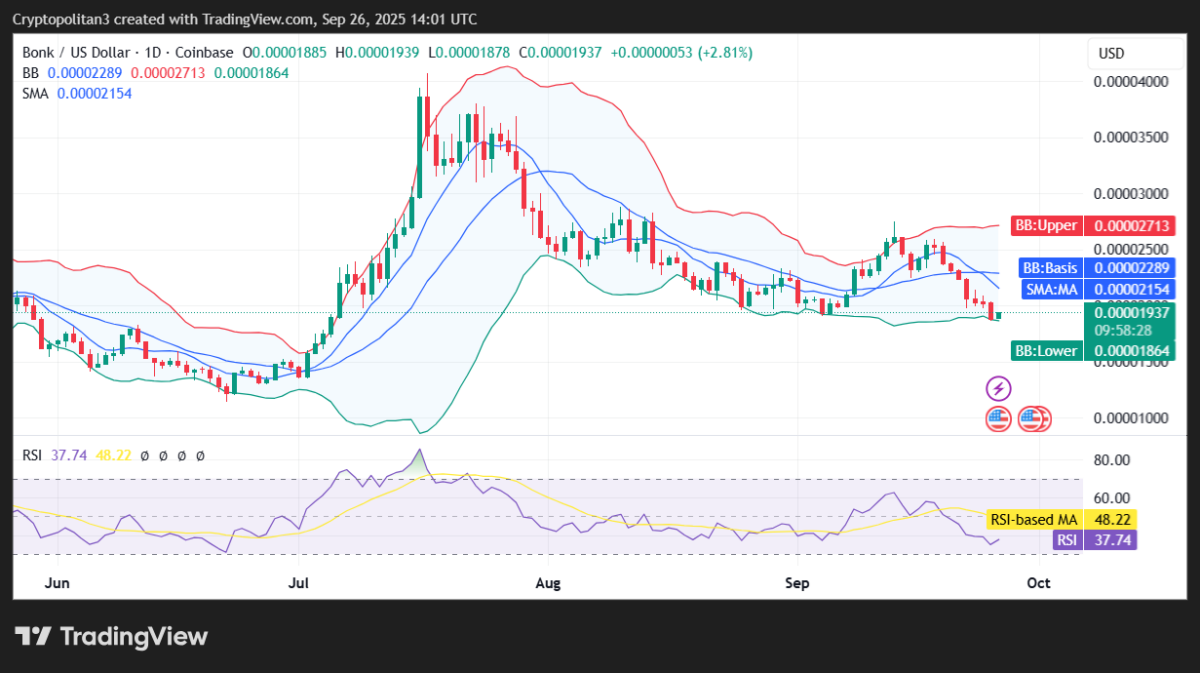Click the purple lightning bolt event icon
The height and width of the screenshot is (673, 1200).
coord(998,388)
